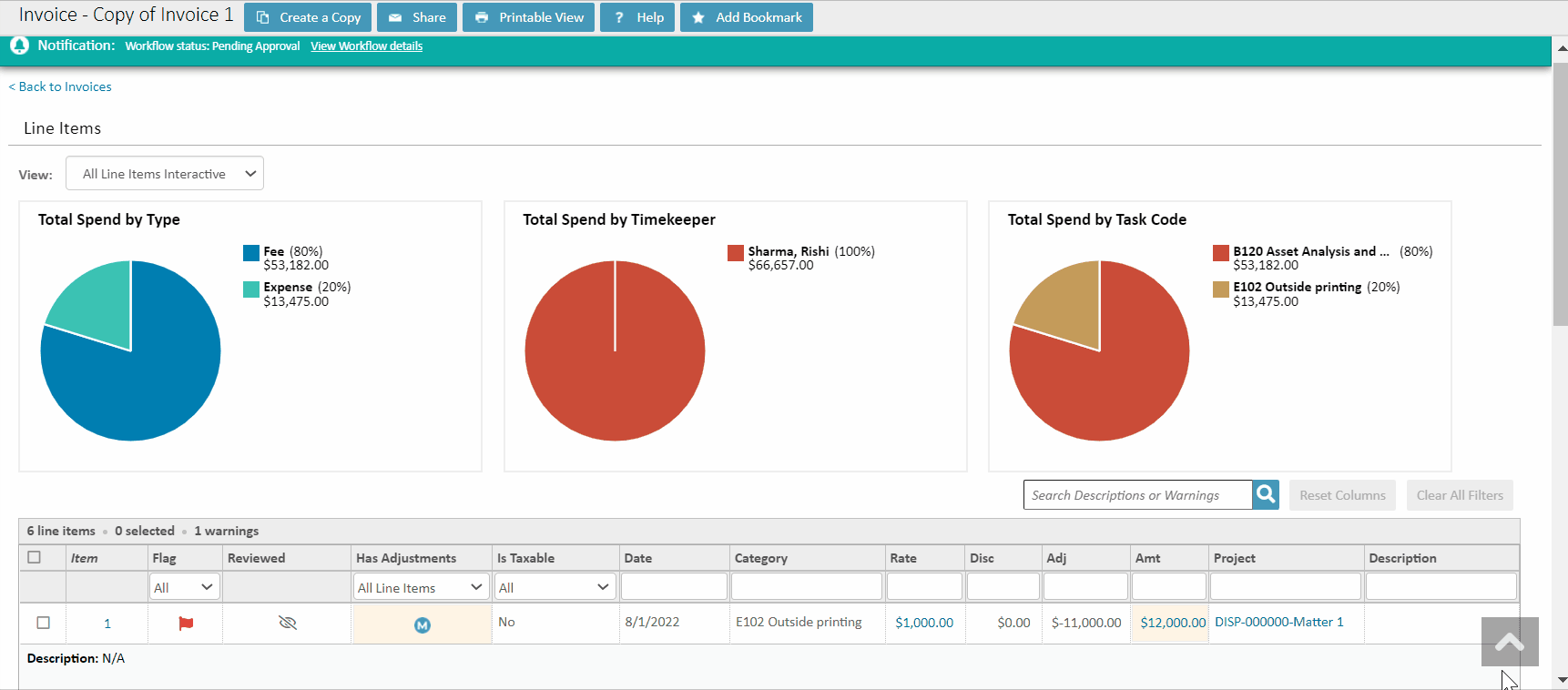The width and height of the screenshot is (1568, 690).
Task: Toggle the reviewed eye icon for item 1
Action: pos(288,623)
